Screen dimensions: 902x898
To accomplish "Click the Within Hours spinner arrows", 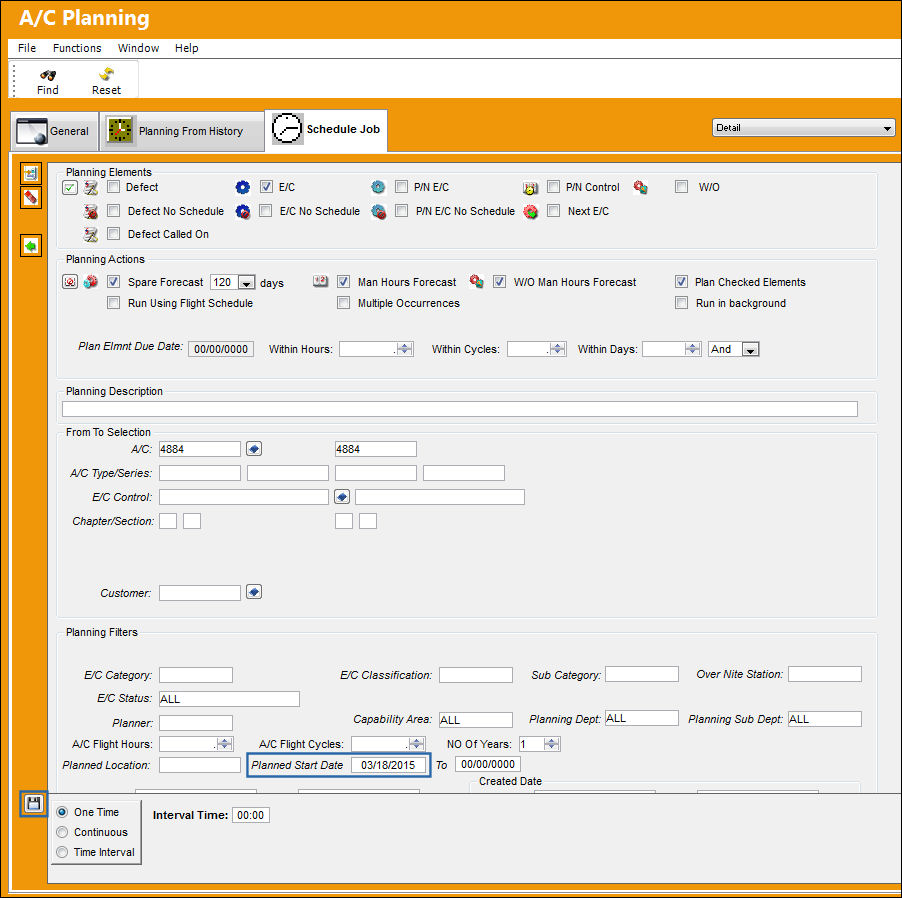I will point(404,349).
